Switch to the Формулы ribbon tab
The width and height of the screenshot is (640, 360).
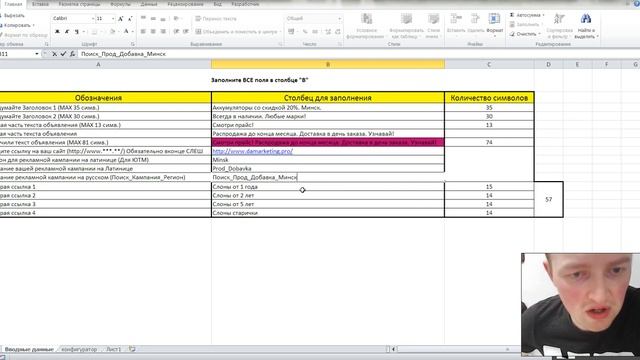[x=120, y=4]
